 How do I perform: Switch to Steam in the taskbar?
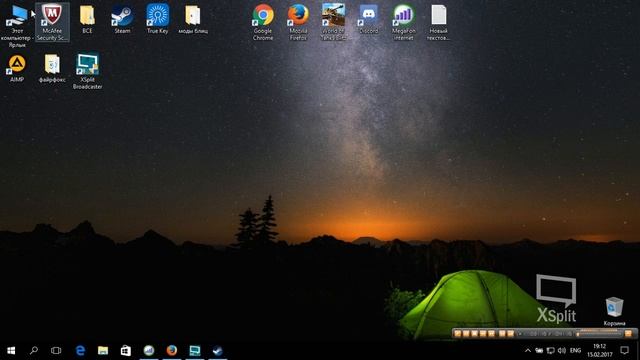click(x=218, y=351)
